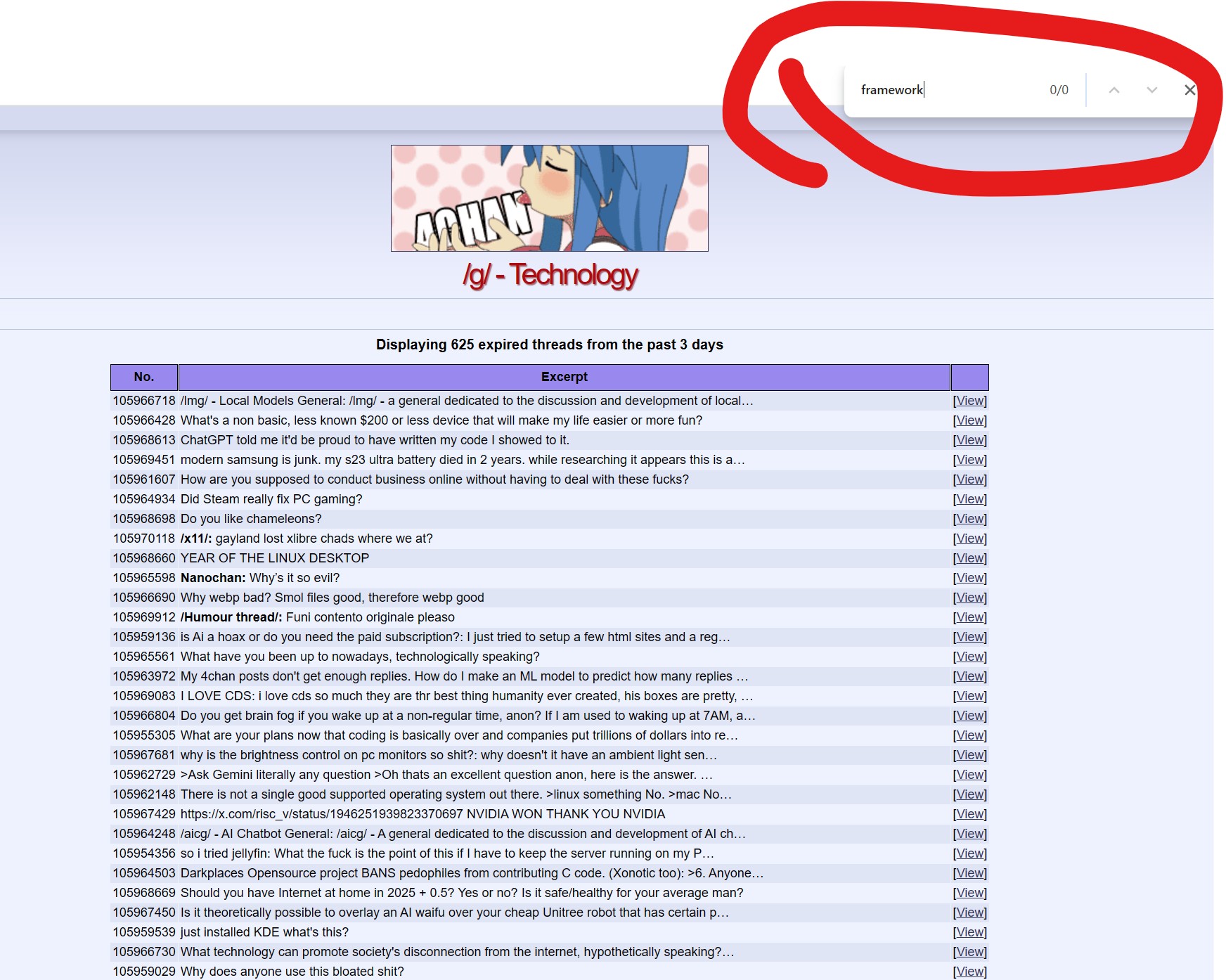View the 'Did Steam really fix PC gaming' thread

[x=970, y=499]
